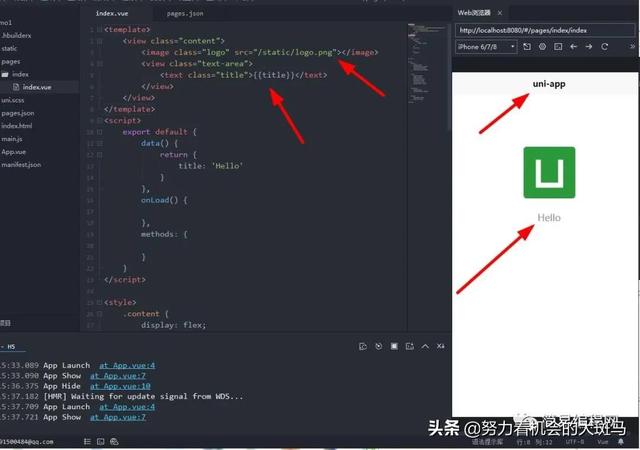Rotate the device preview orientation
640x450 pixels.
(527, 47)
